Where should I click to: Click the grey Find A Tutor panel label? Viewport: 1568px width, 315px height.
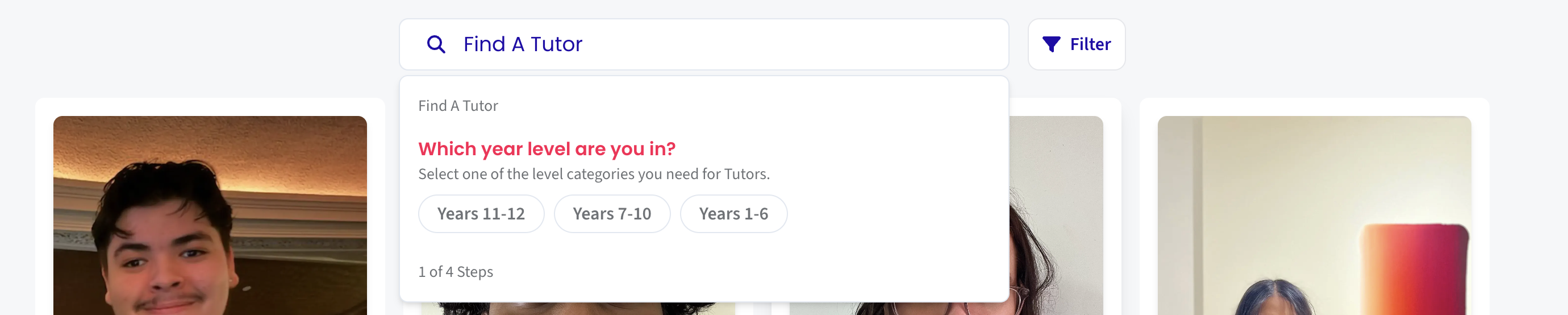point(458,106)
